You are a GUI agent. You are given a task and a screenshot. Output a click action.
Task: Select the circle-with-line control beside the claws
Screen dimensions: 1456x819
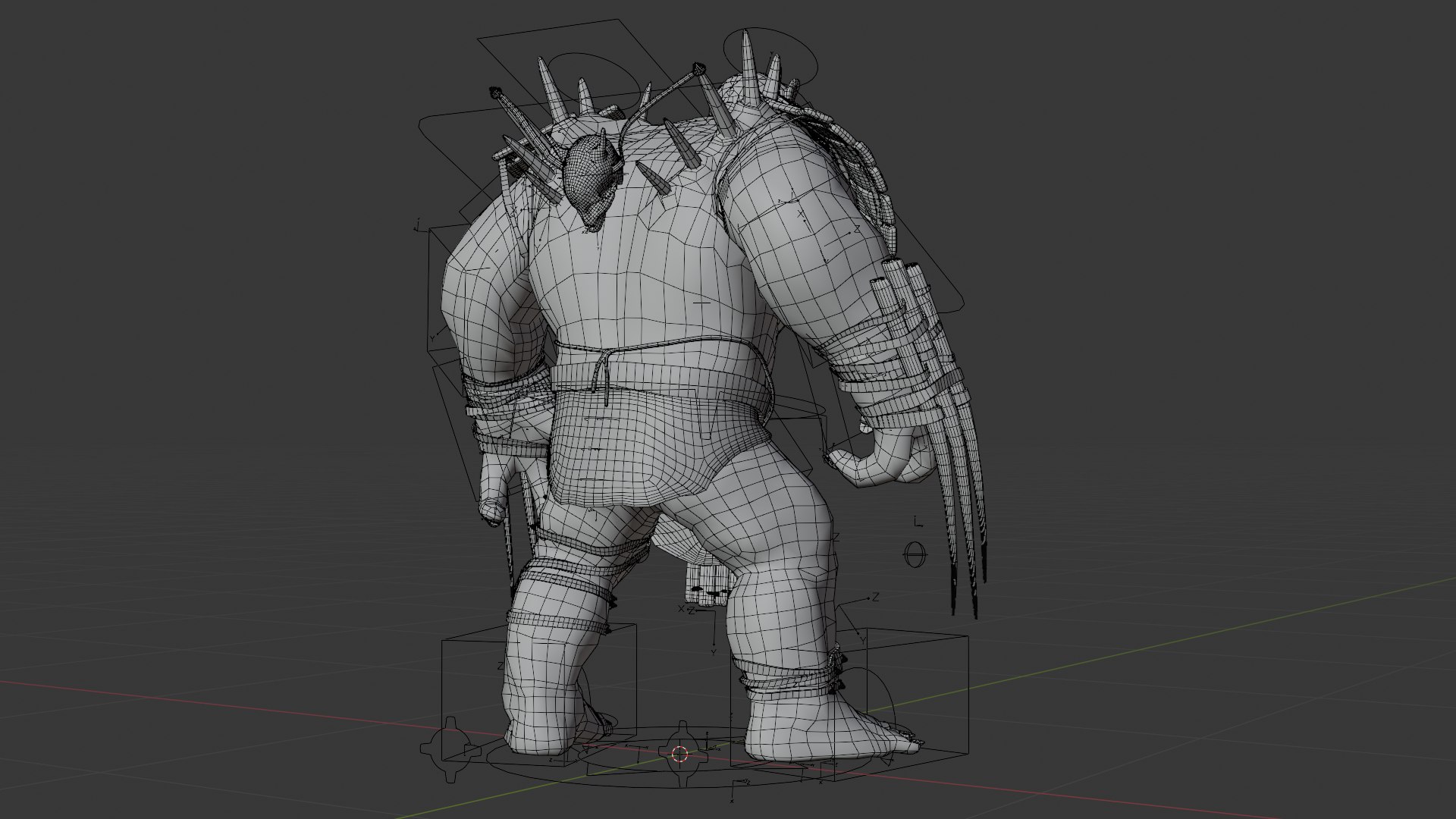915,554
